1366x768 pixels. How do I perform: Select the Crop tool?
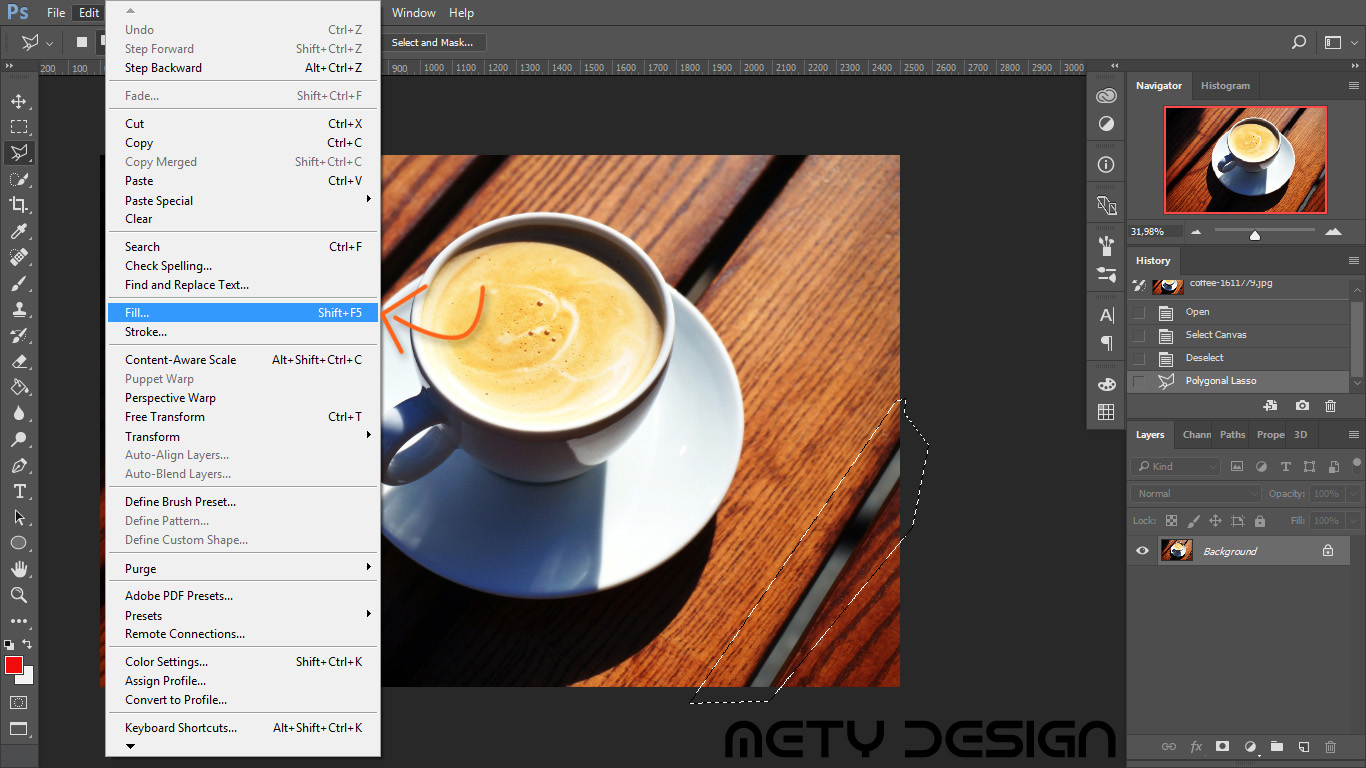pyautogui.click(x=19, y=205)
